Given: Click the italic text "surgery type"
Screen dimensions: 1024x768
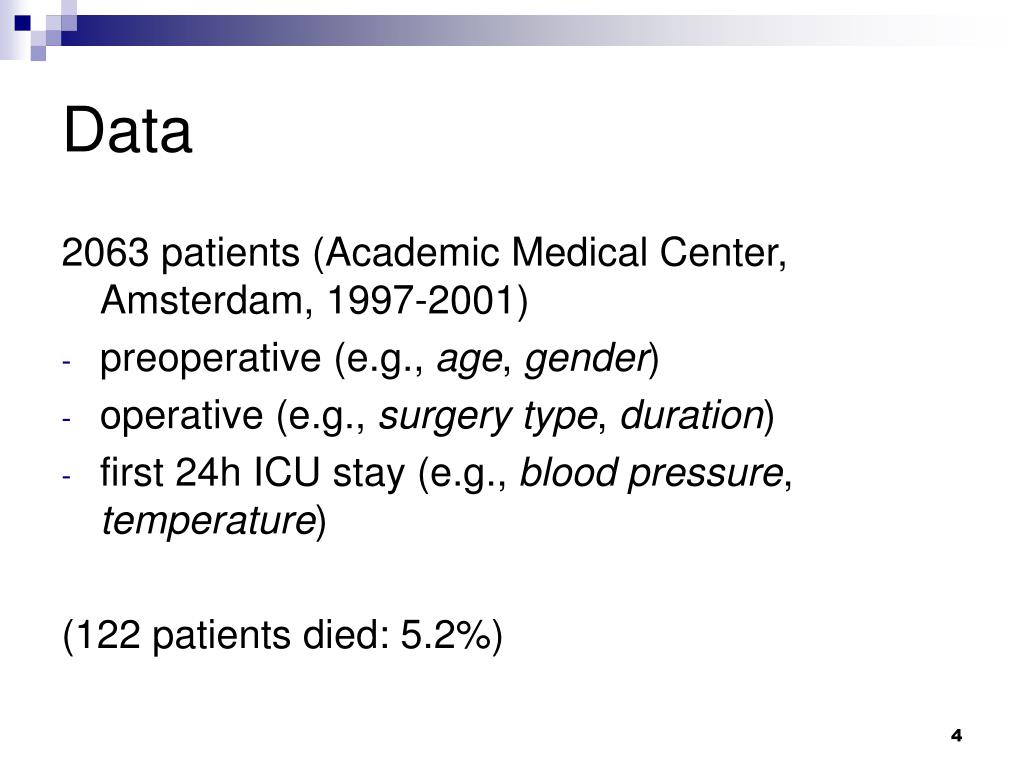Looking at the screenshot, I should [488, 417].
